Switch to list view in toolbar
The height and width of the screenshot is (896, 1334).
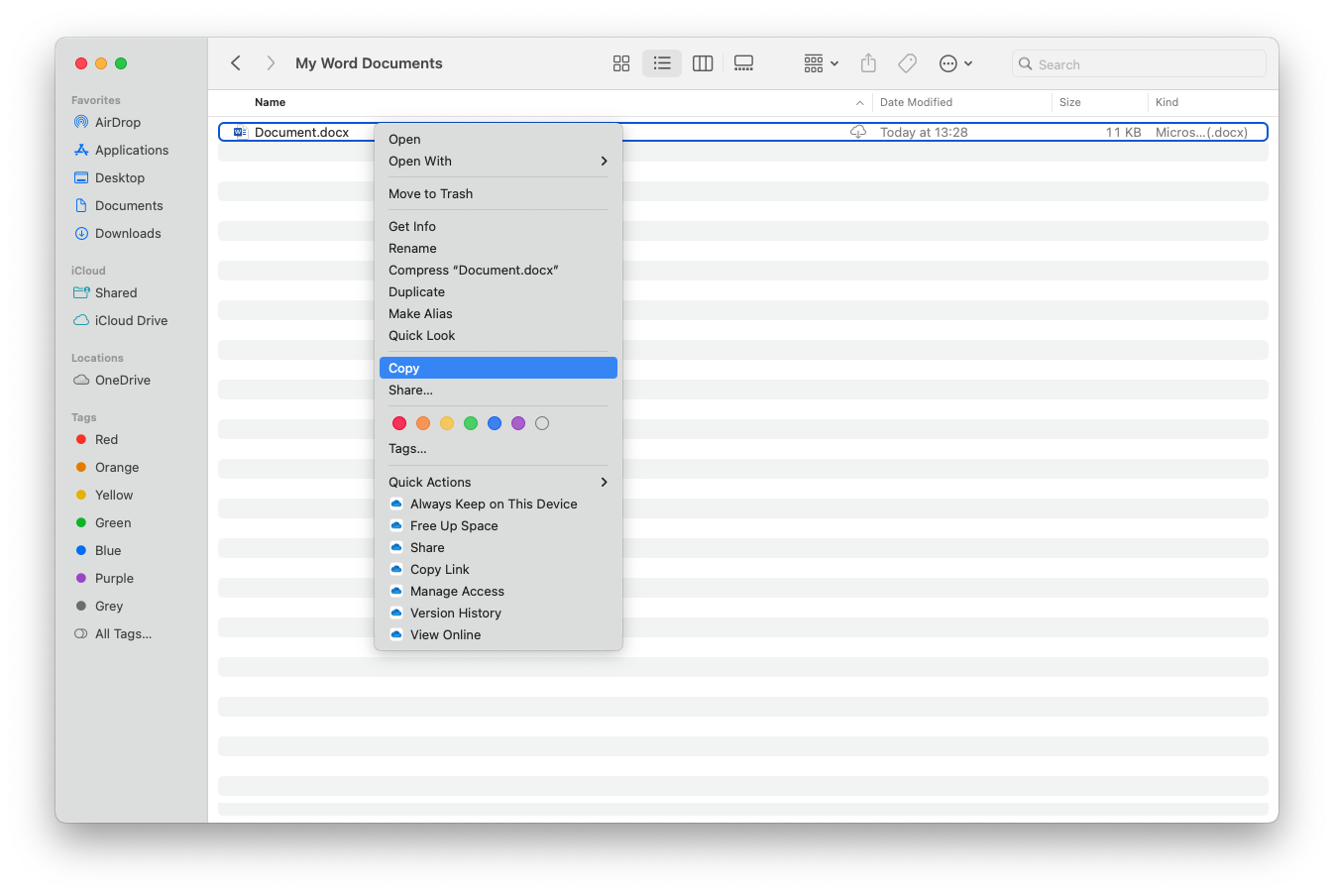(x=662, y=63)
